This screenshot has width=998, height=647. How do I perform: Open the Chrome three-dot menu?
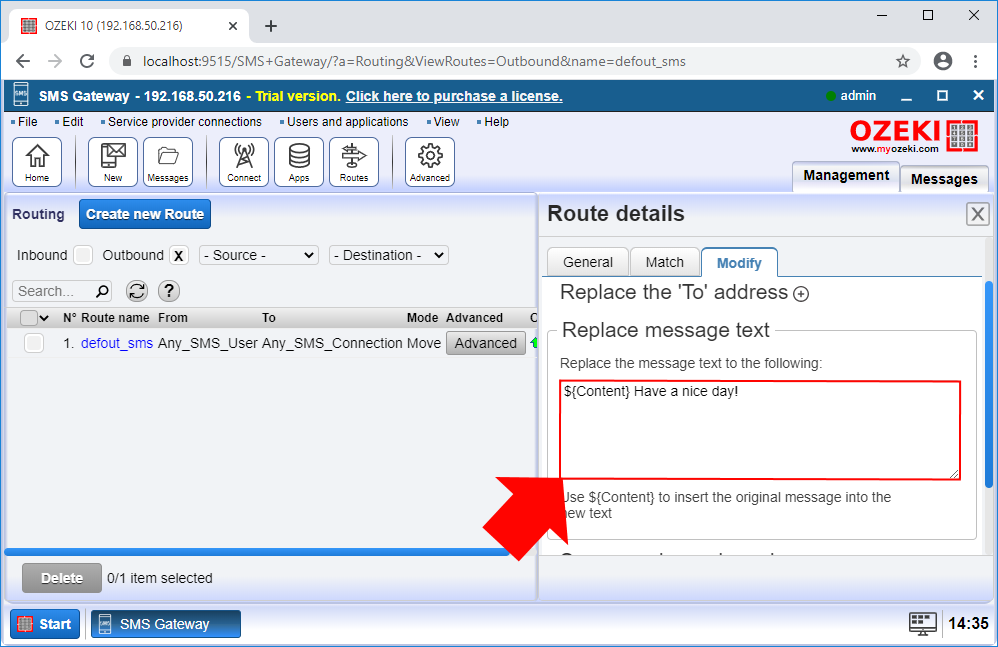[x=975, y=61]
